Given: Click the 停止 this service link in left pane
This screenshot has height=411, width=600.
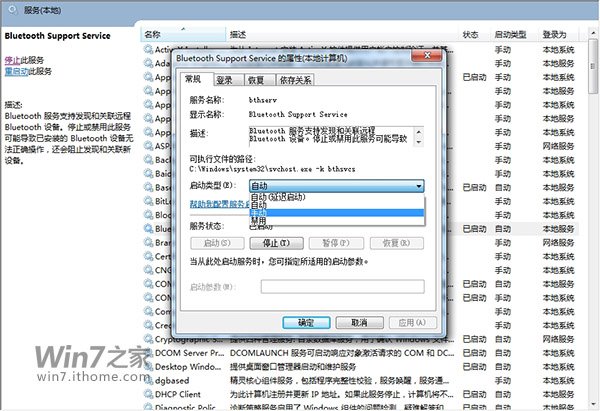Looking at the screenshot, I should [13, 60].
